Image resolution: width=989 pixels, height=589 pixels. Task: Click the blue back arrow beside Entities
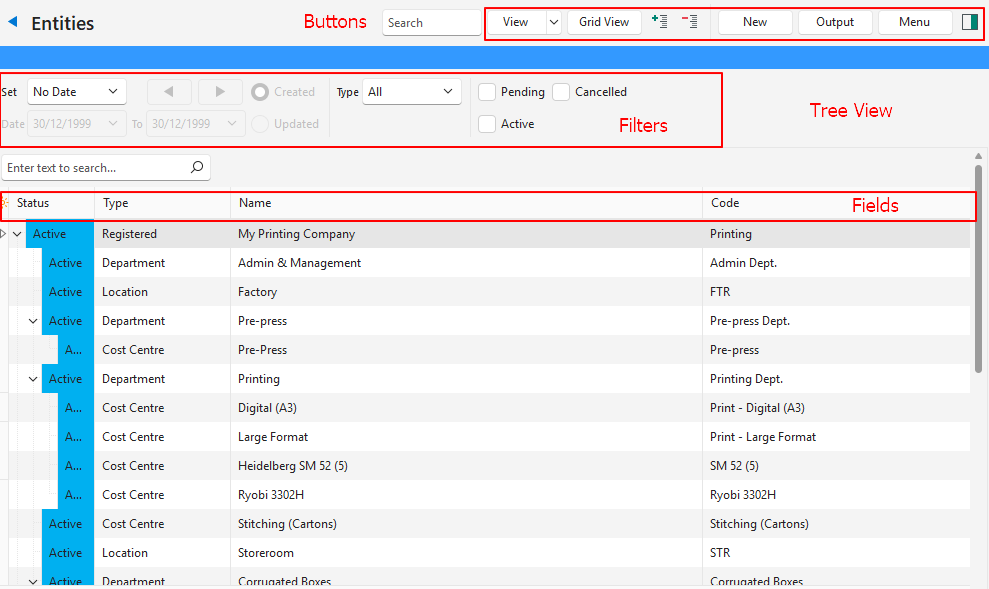click(13, 23)
